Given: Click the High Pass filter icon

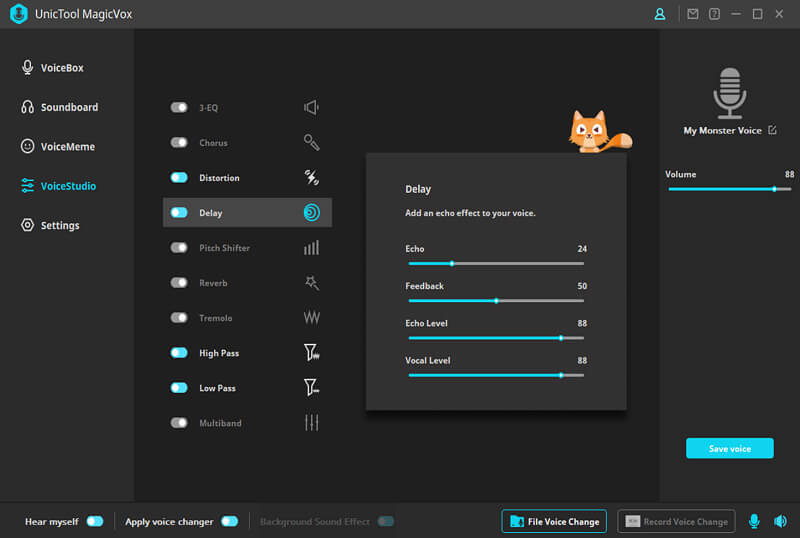Looking at the screenshot, I should [311, 353].
